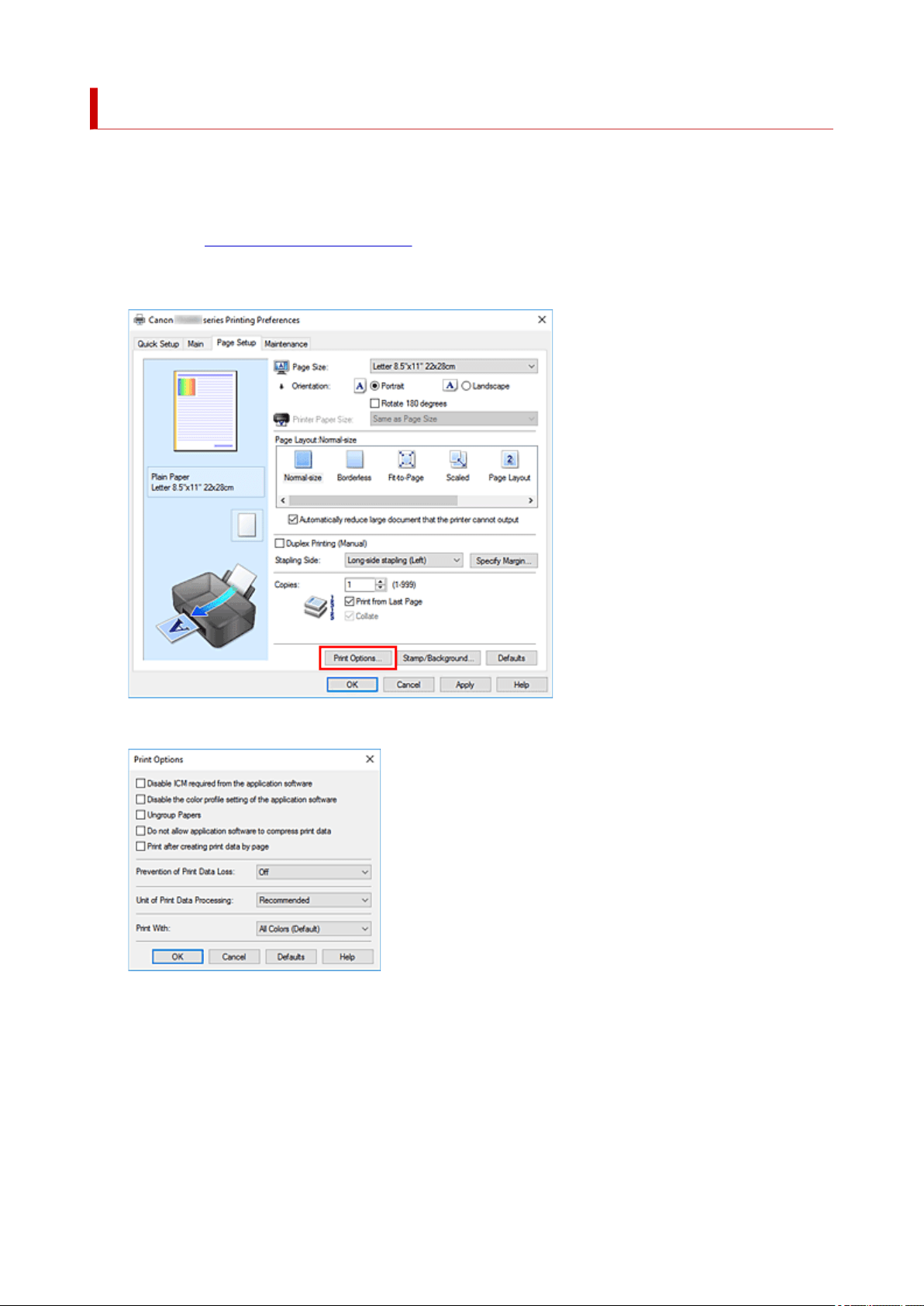Click the Print Options button

(357, 658)
